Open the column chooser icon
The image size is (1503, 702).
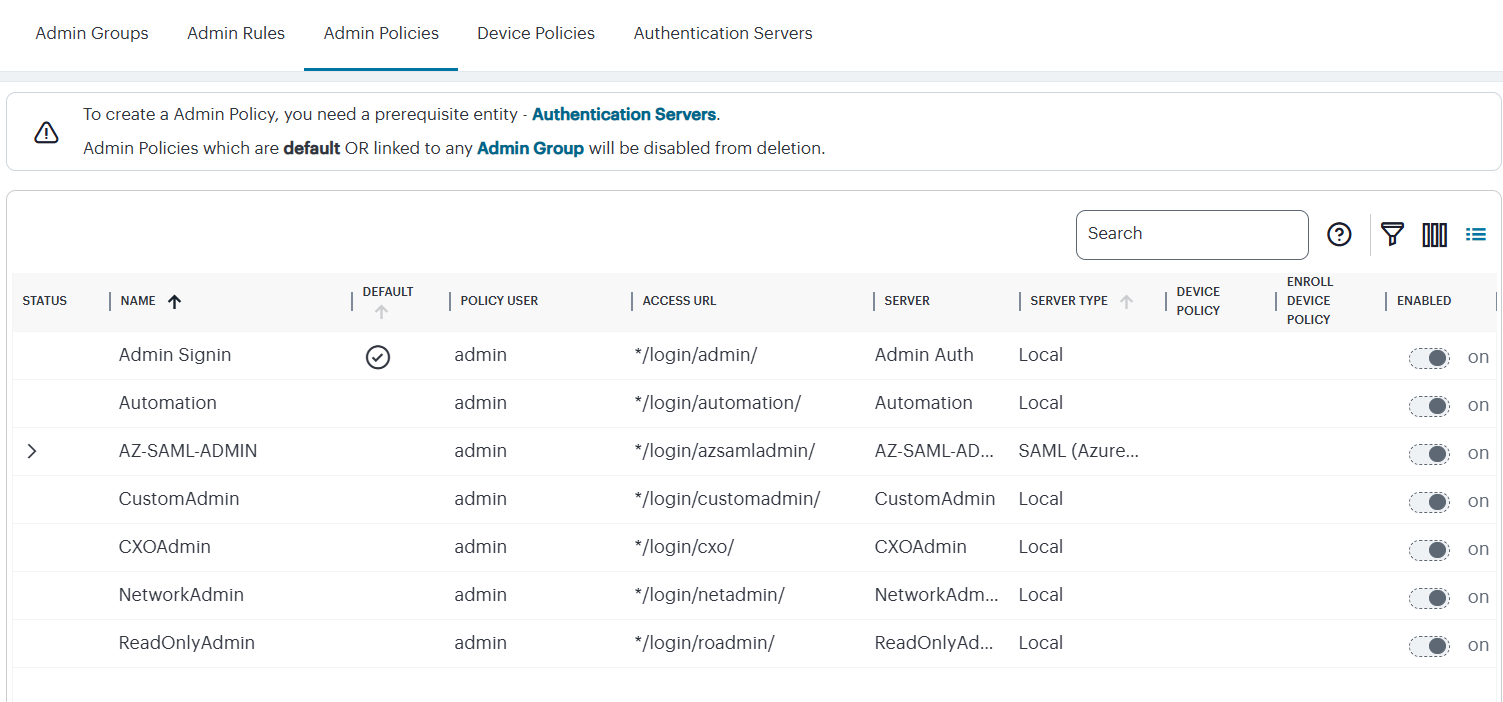[1434, 234]
